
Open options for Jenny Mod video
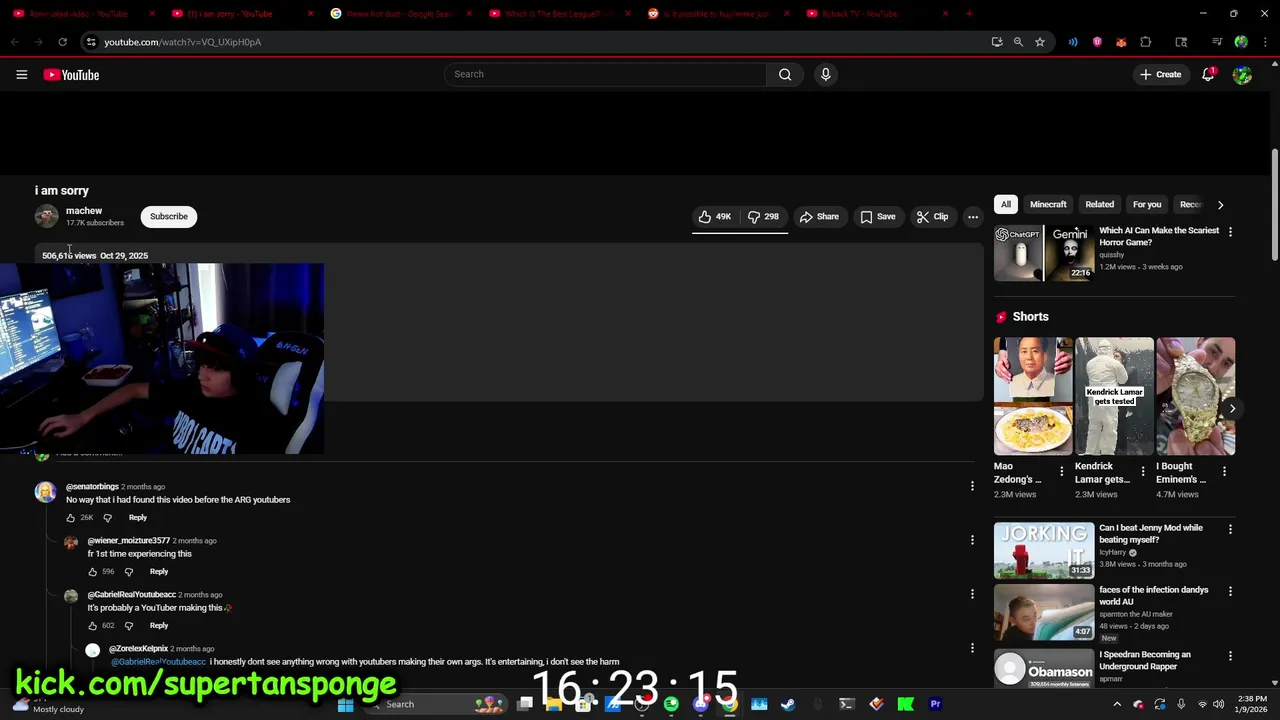(x=1230, y=528)
